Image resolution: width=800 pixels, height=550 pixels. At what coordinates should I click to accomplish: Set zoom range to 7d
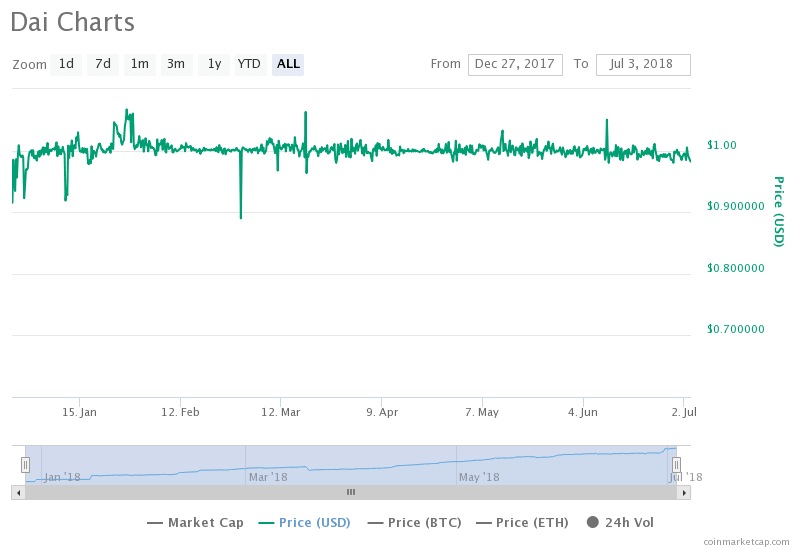click(x=103, y=64)
